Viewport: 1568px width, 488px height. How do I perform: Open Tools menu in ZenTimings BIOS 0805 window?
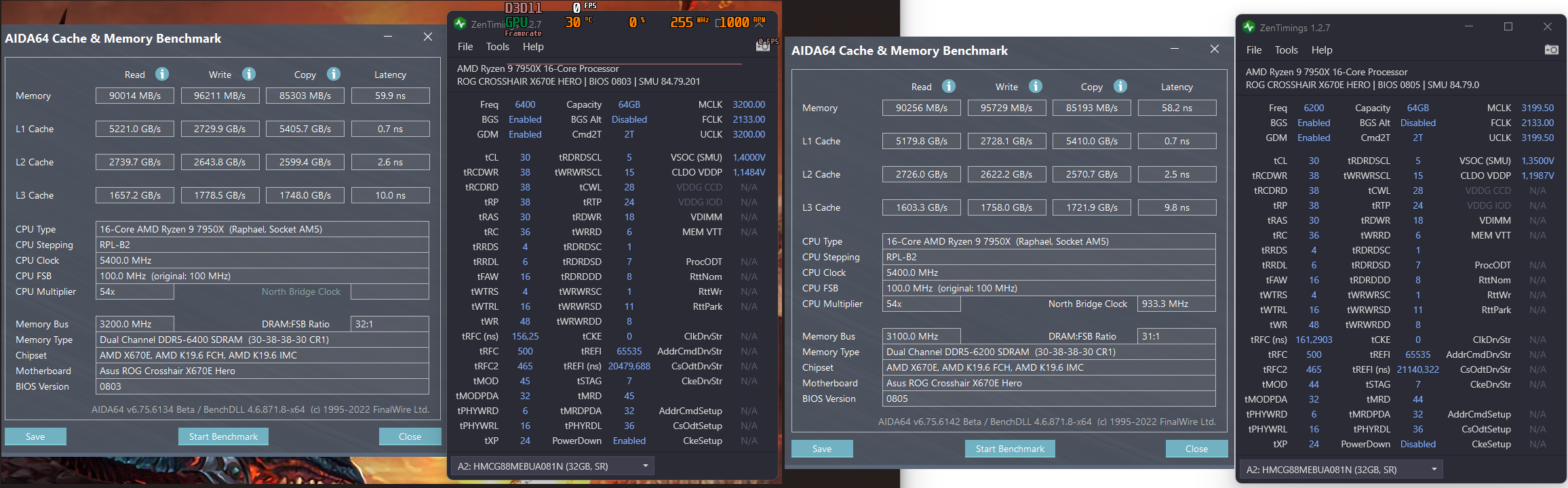coord(1286,50)
